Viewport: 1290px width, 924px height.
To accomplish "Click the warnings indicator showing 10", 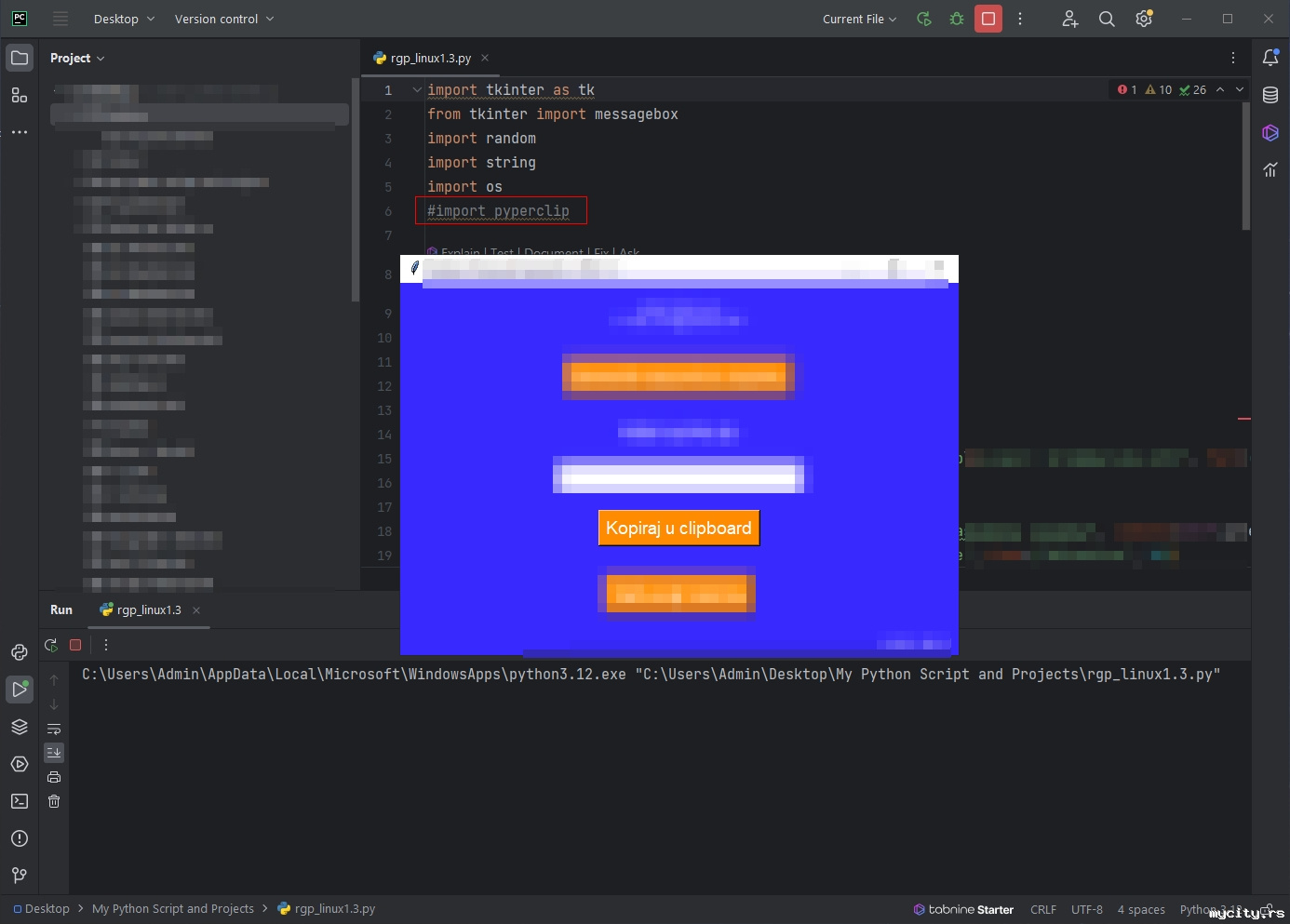I will click(1159, 89).
